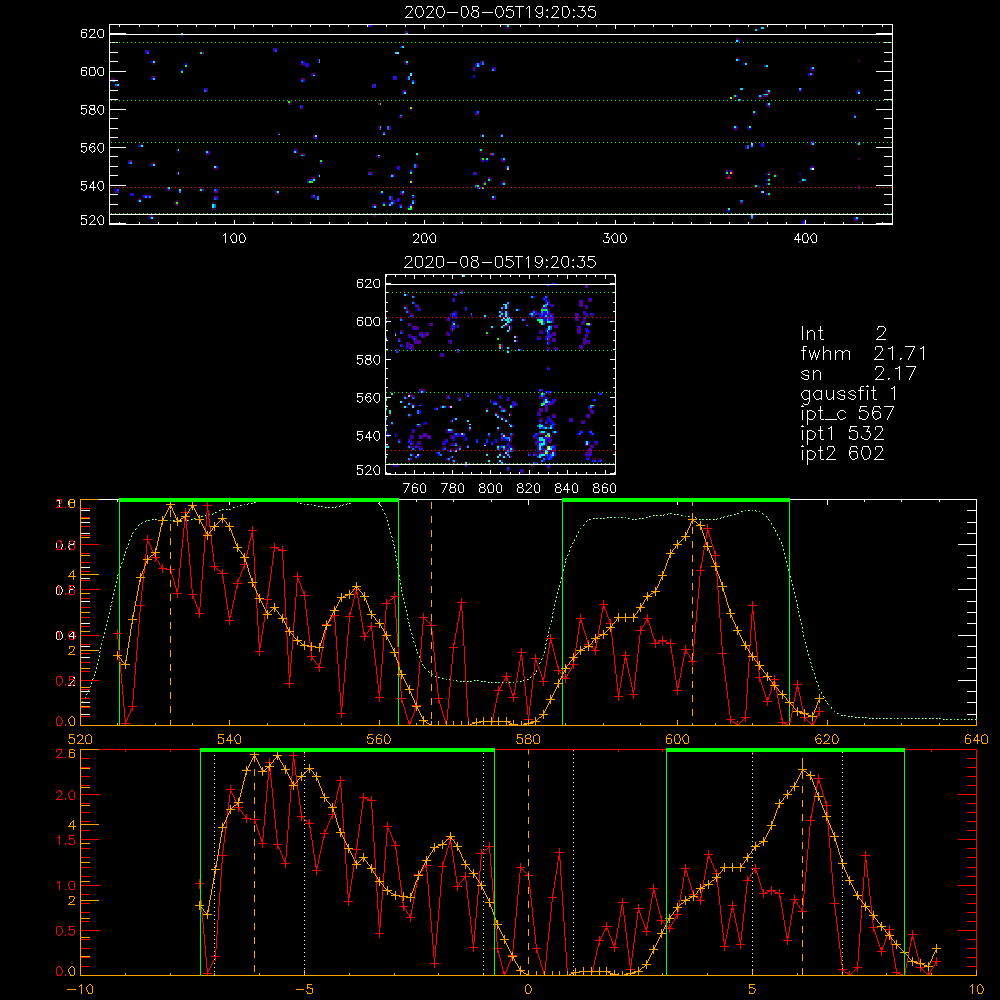Viewport: 1000px width, 1000px height.
Task: Click x-axis label 300 of the top panel
Action: (615, 239)
